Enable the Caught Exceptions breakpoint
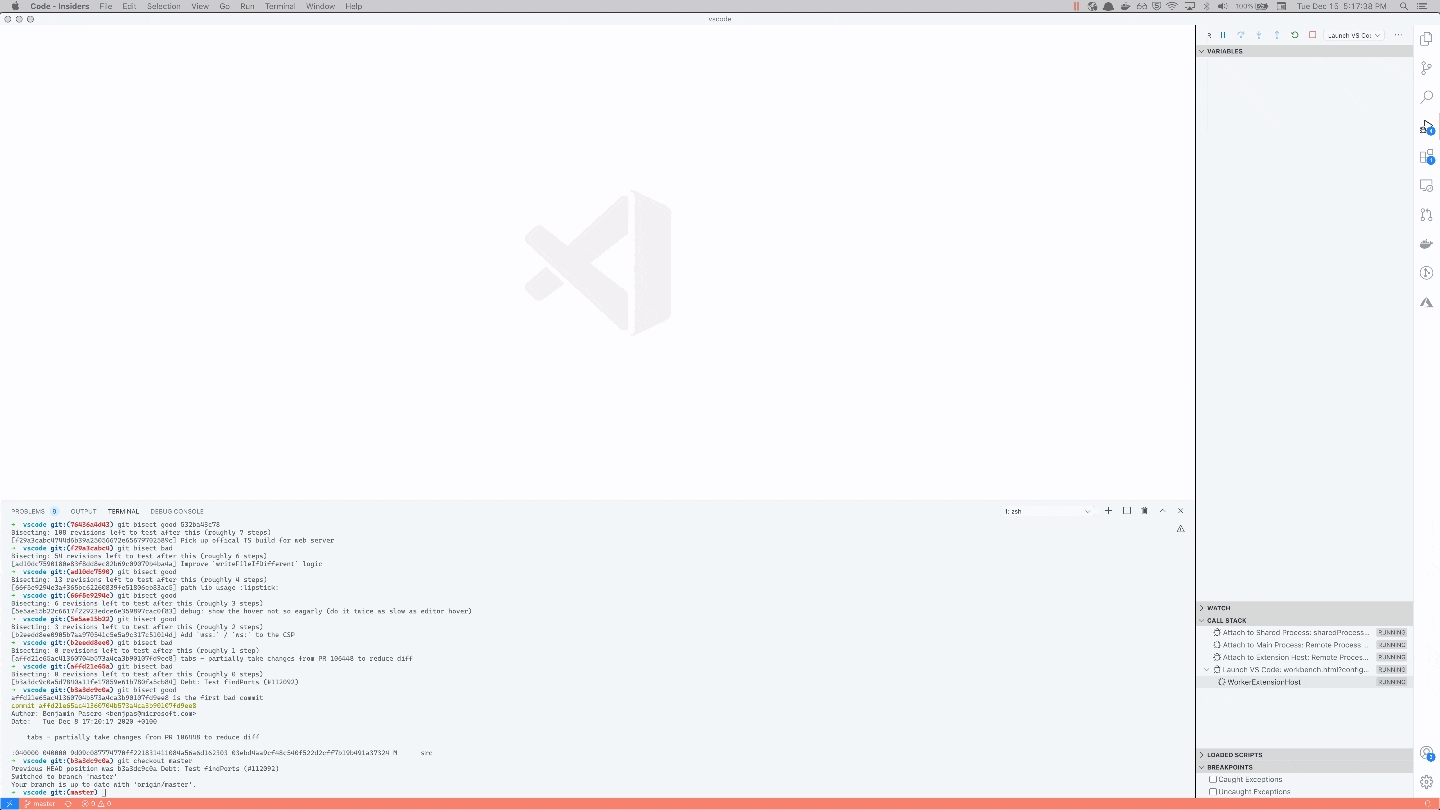1440x810 pixels. point(1214,779)
